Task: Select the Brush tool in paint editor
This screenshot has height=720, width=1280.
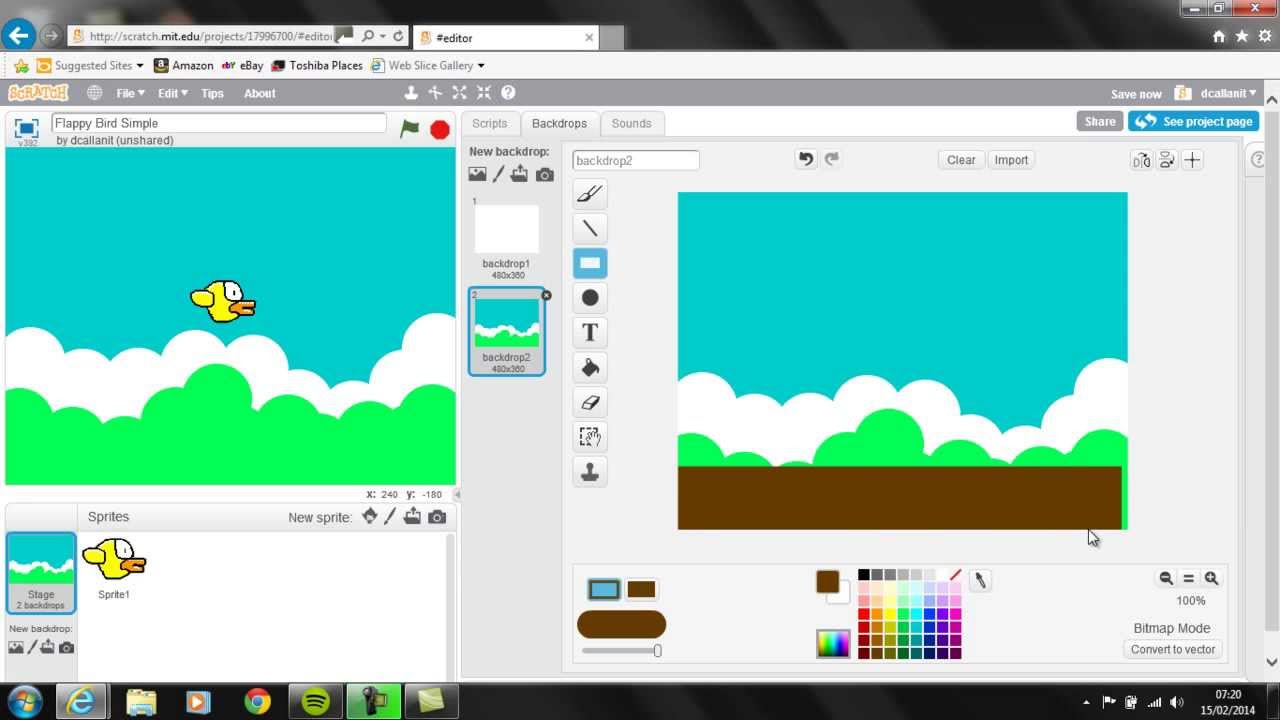Action: 590,194
